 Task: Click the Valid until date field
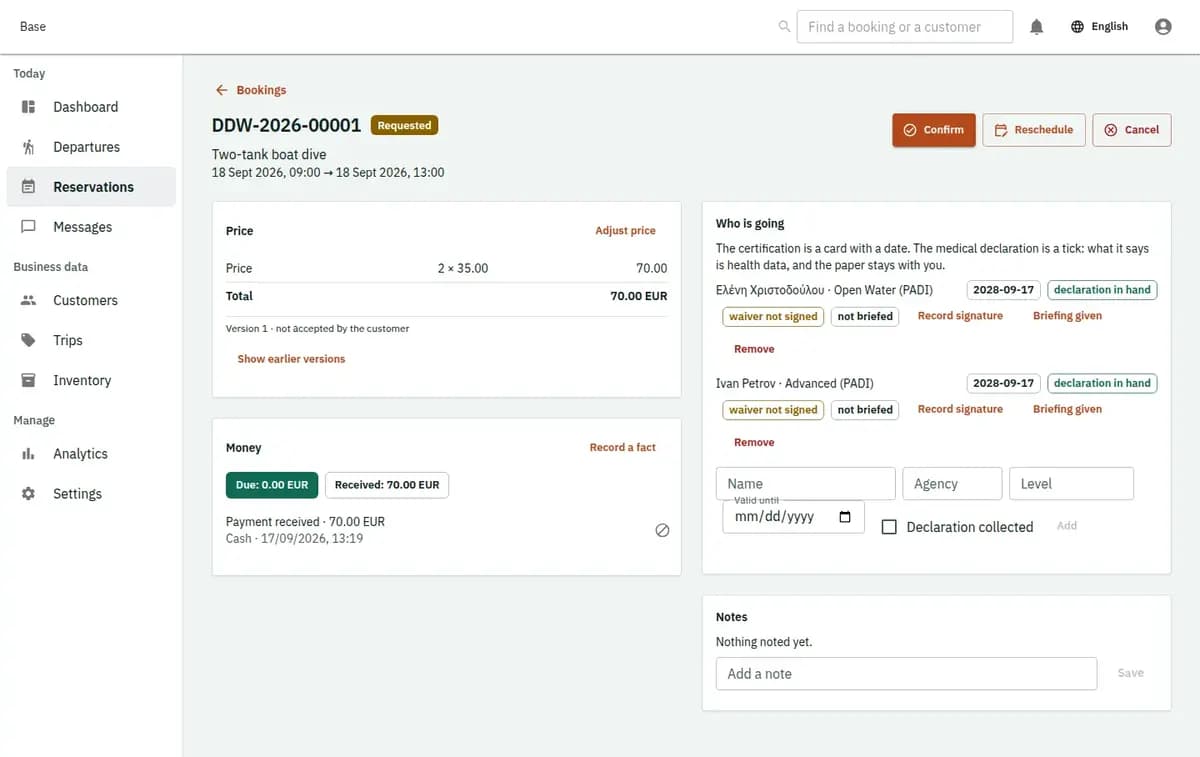tap(793, 517)
